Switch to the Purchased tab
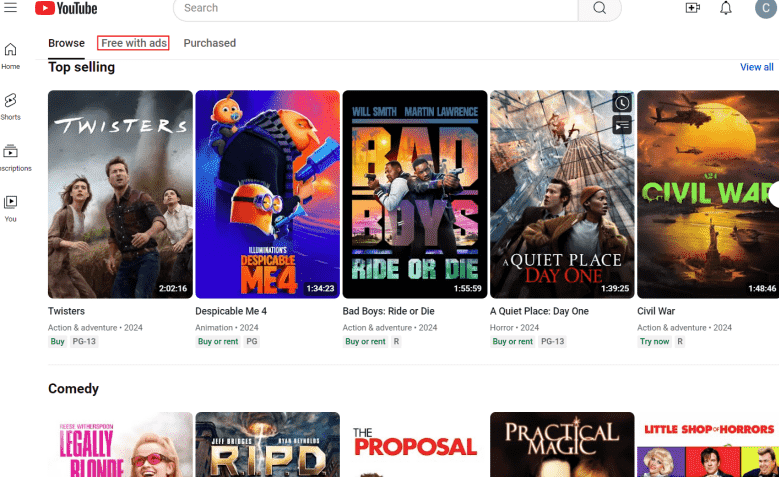The image size is (779, 477). tap(209, 43)
